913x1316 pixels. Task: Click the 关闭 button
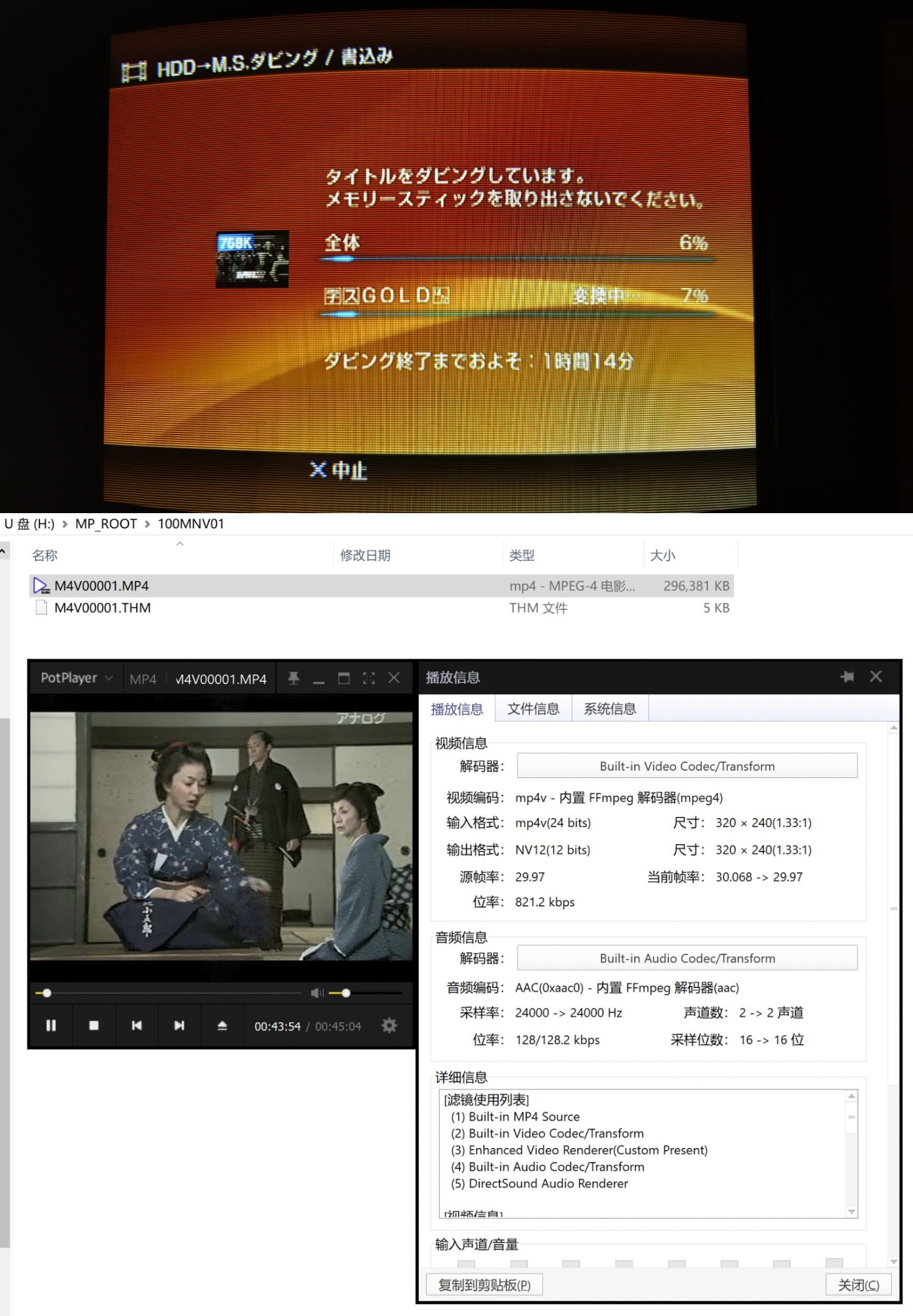pyautogui.click(x=858, y=1285)
